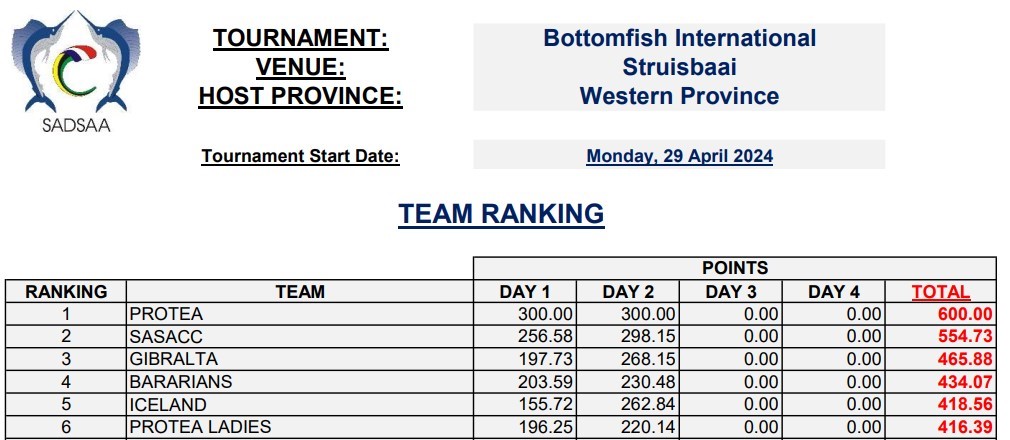Click the Western Province host field

click(679, 96)
